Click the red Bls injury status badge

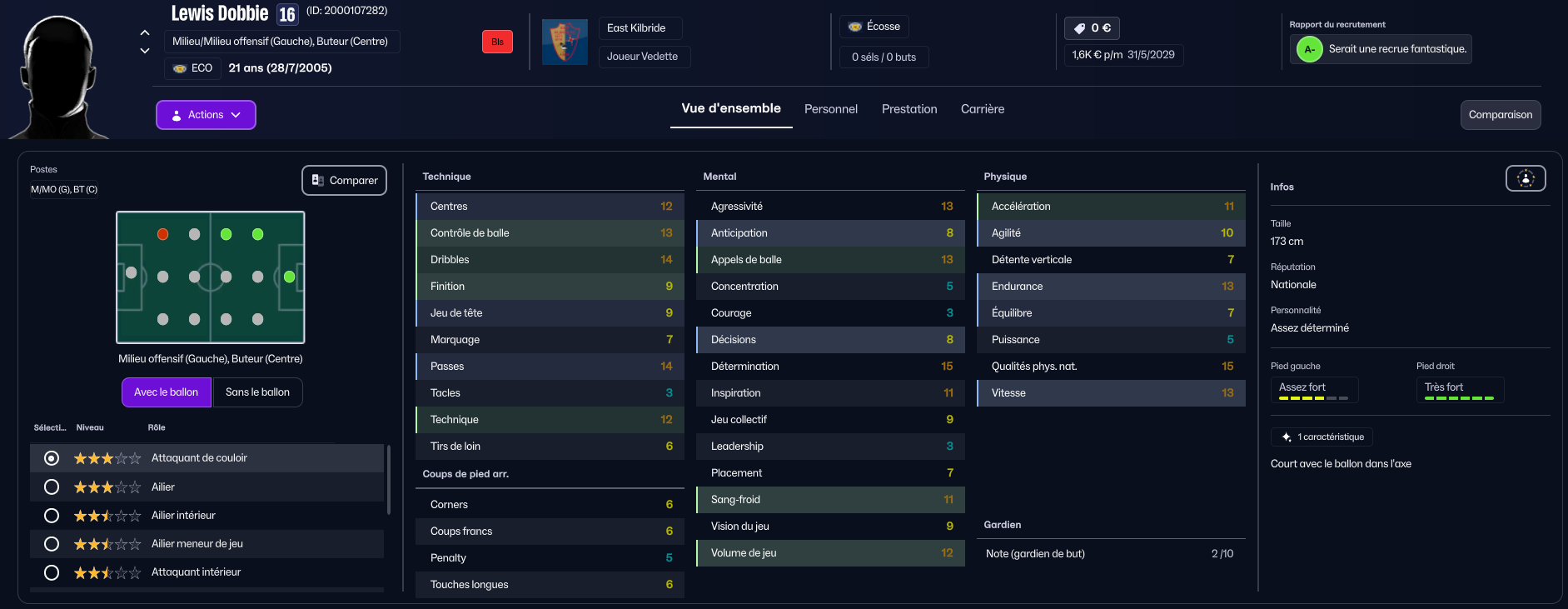497,42
